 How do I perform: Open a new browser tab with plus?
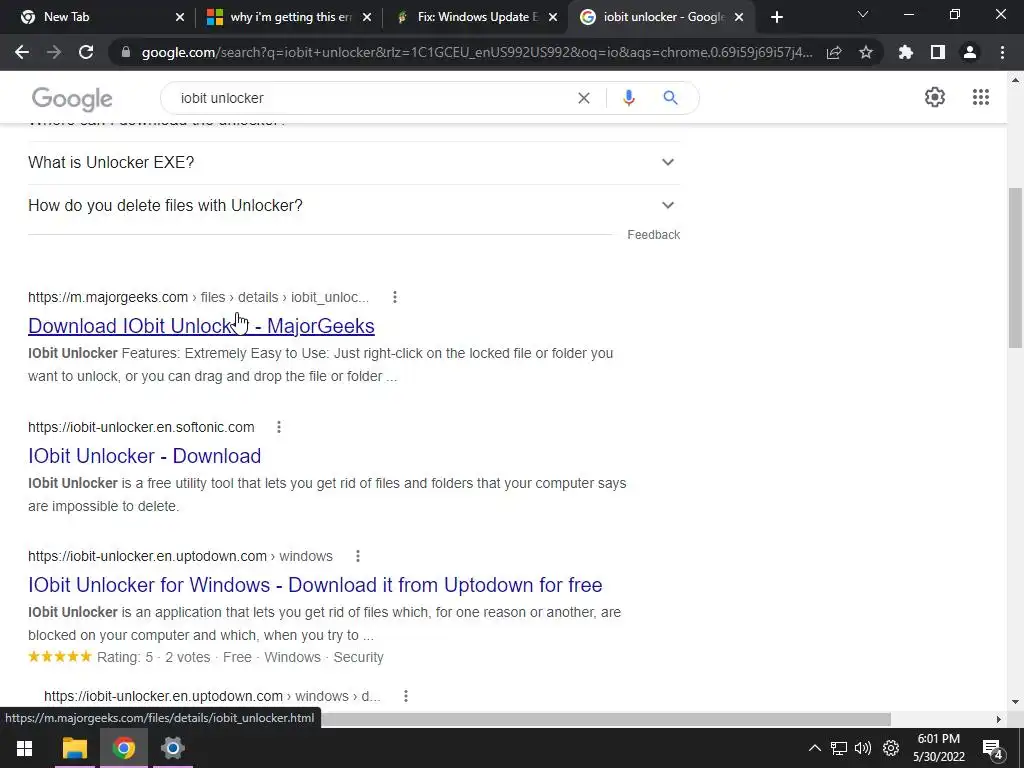tap(776, 17)
